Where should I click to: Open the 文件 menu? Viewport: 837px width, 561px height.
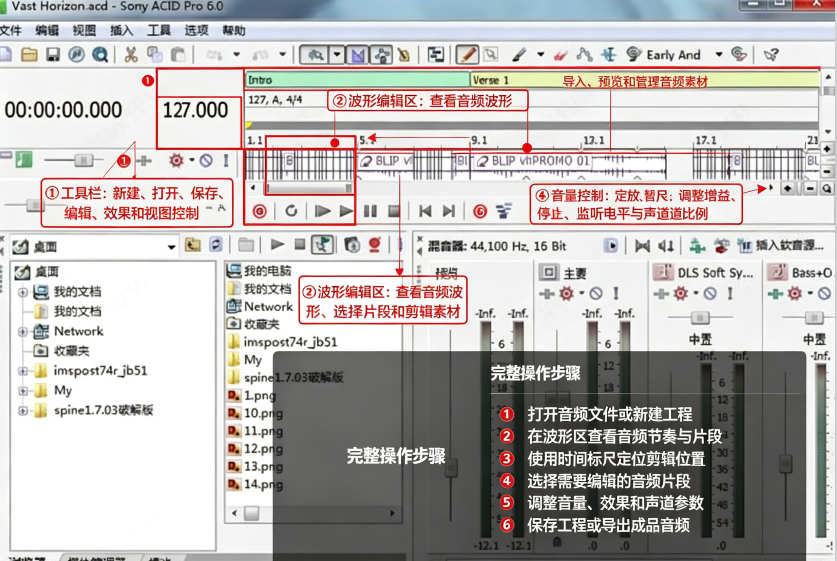(10, 30)
